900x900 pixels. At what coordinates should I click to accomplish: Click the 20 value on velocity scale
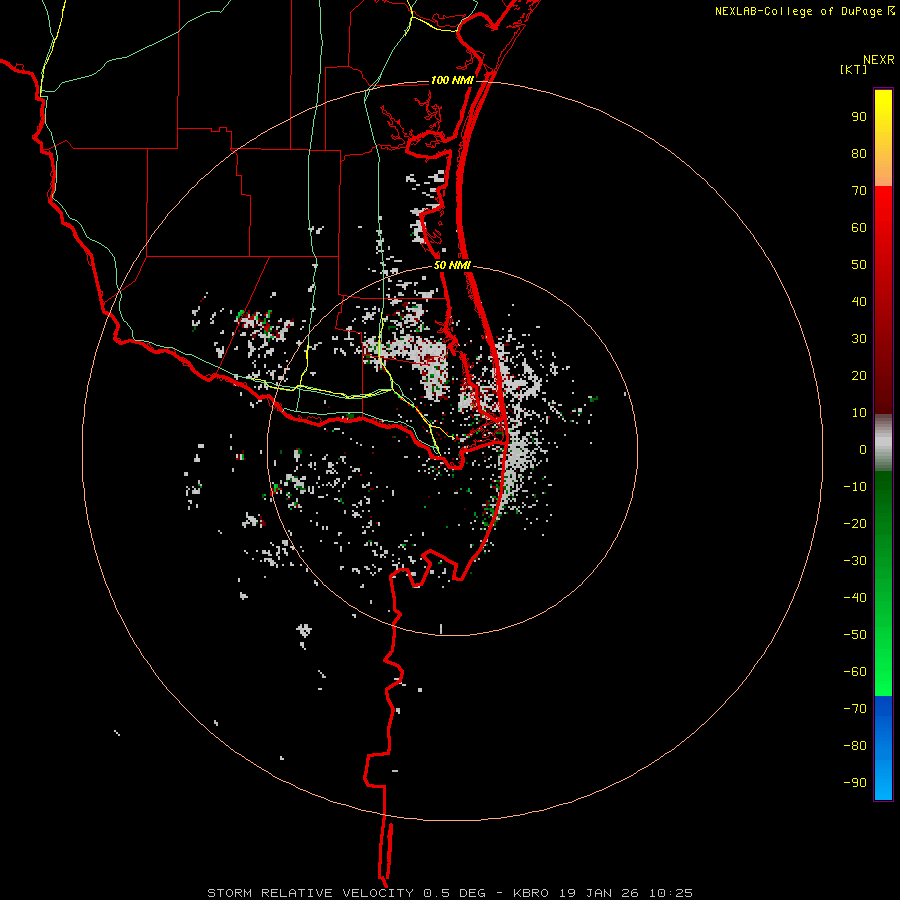click(859, 375)
